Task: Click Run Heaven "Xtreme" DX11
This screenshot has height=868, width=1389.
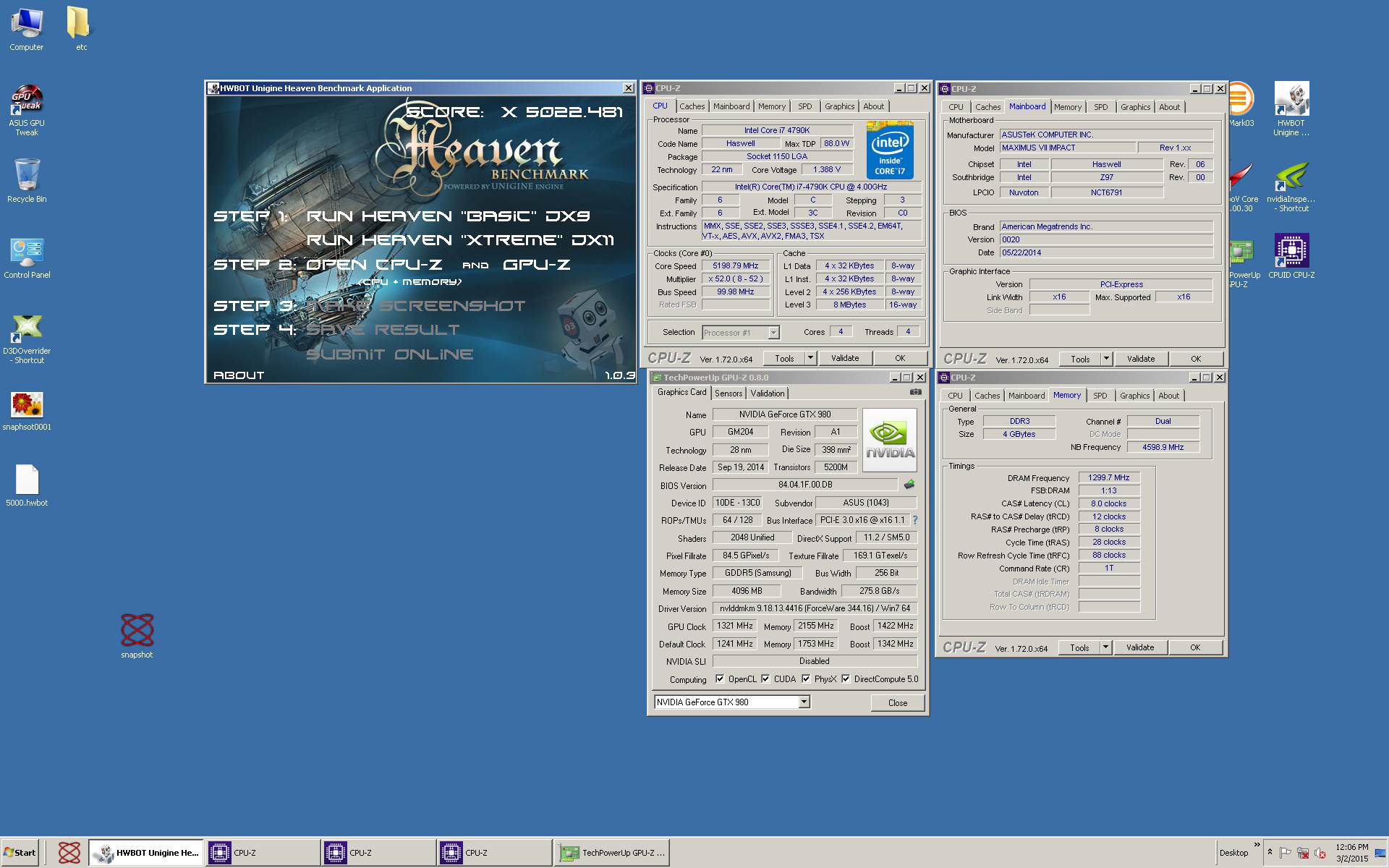Action: point(460,240)
